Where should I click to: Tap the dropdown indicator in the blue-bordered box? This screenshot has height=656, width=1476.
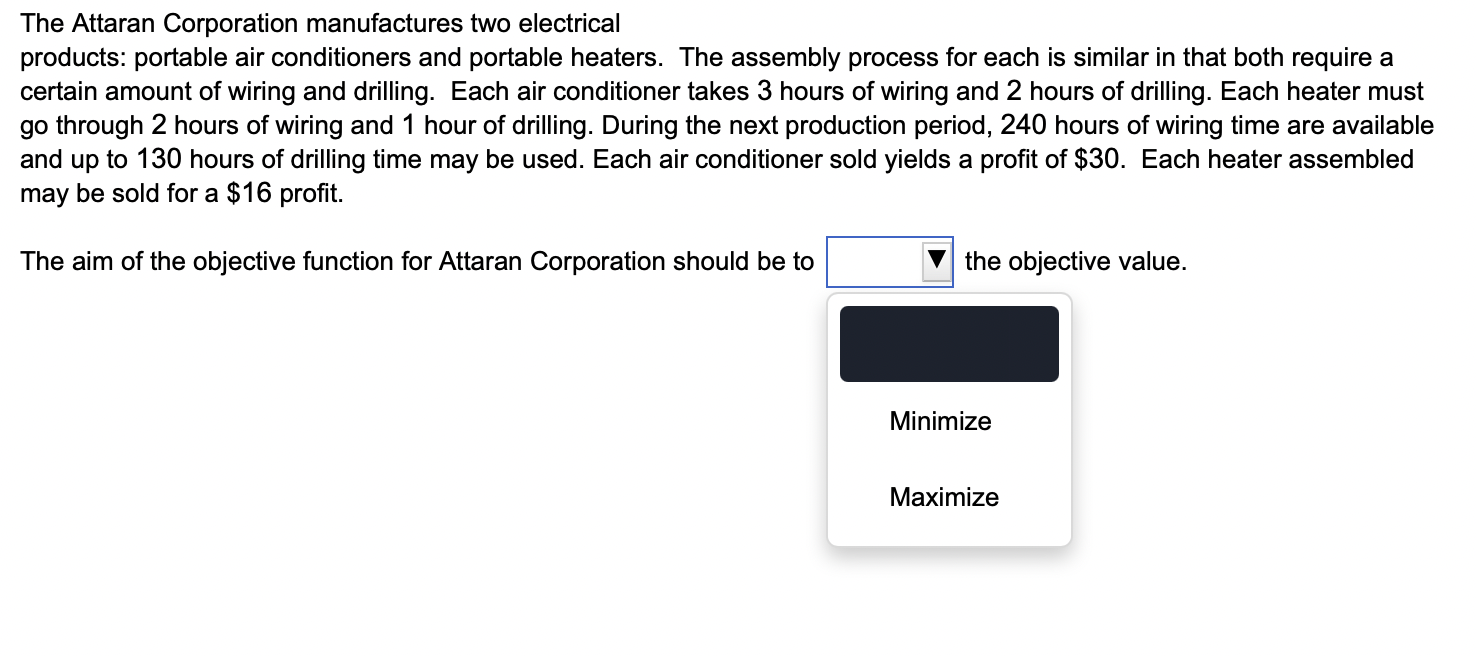click(x=934, y=261)
